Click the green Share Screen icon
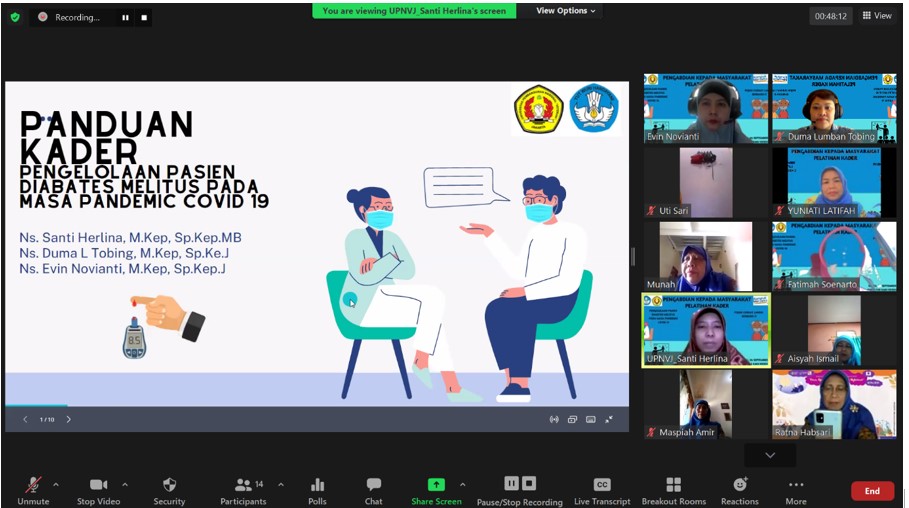Screen dimensions: 909x508 (x=436, y=485)
